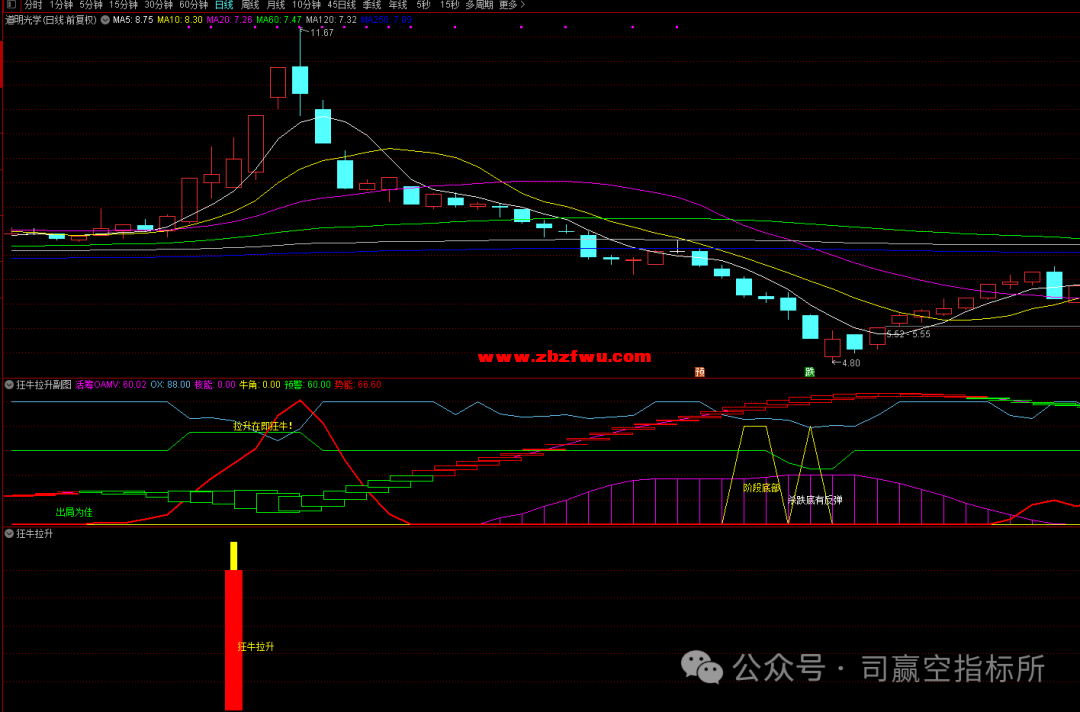
Task: Select the 1分钟 period tab
Action: (x=61, y=5)
